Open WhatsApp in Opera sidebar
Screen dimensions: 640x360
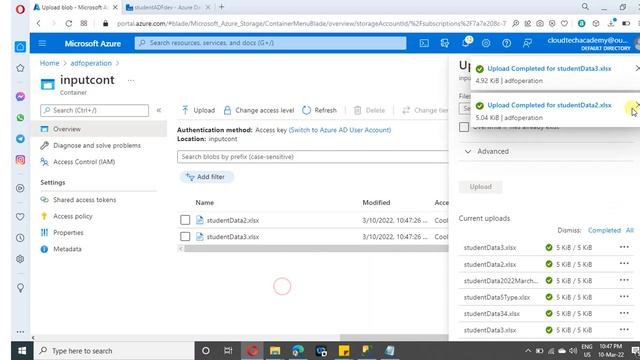click(x=20, y=118)
